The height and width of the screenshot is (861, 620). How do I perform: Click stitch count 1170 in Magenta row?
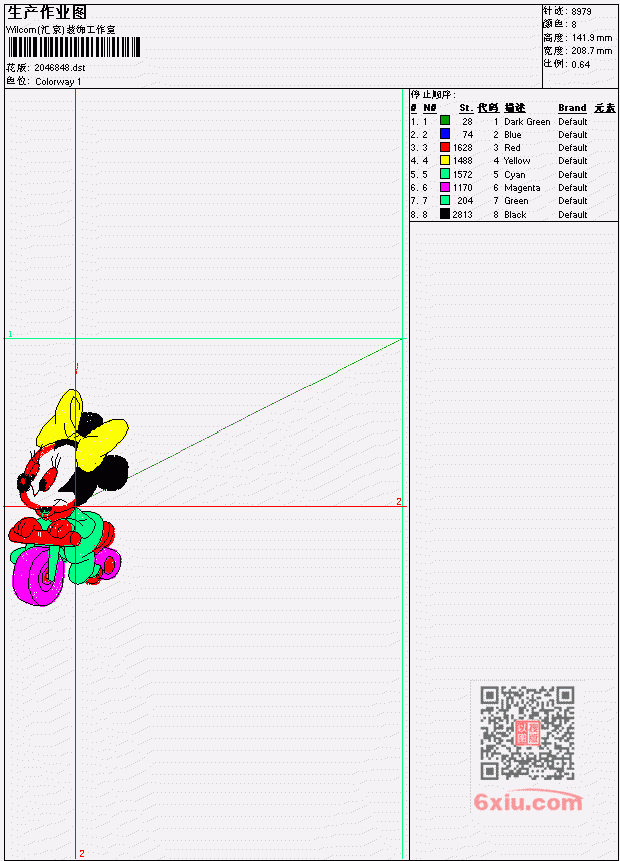(x=462, y=188)
